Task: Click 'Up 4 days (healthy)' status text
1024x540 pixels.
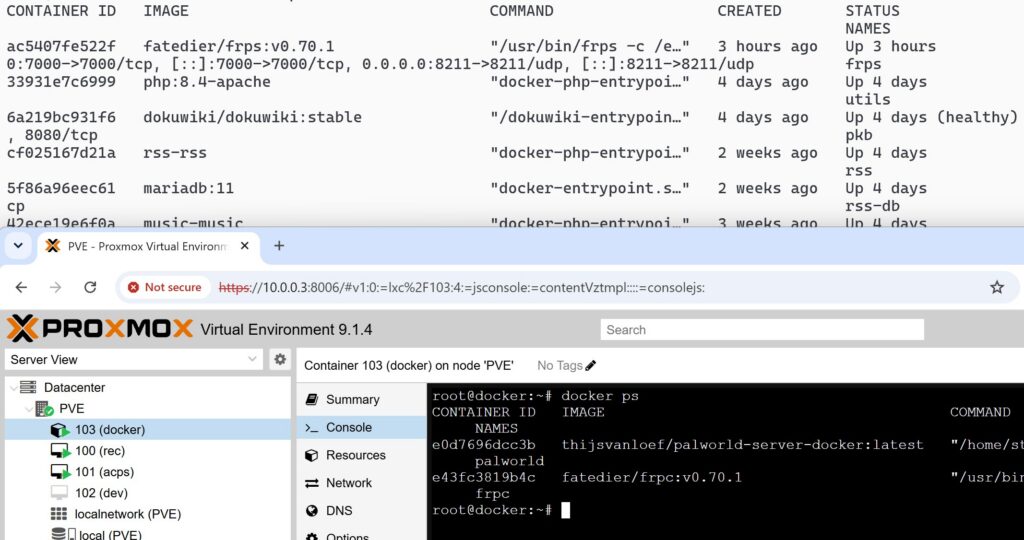Action: [931, 118]
